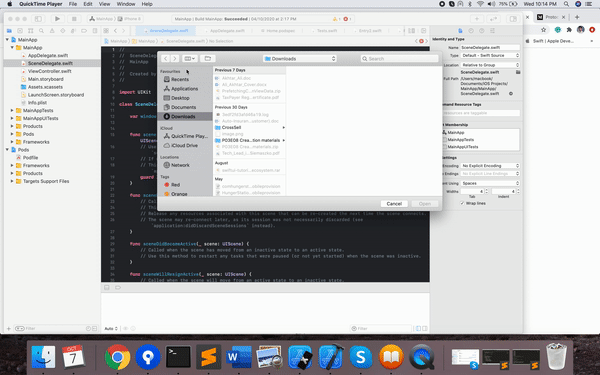Toggle the inspectors panel button

pos(513,19)
